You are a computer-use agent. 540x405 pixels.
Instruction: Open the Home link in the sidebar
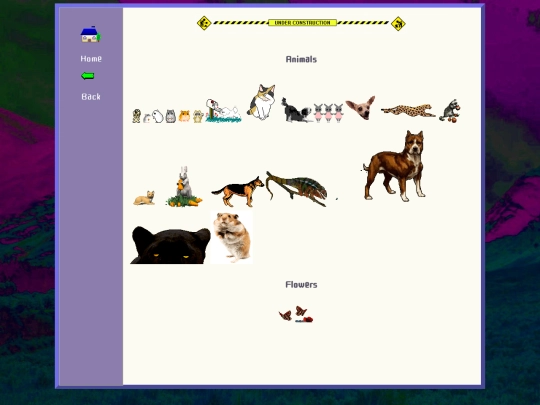(x=91, y=59)
